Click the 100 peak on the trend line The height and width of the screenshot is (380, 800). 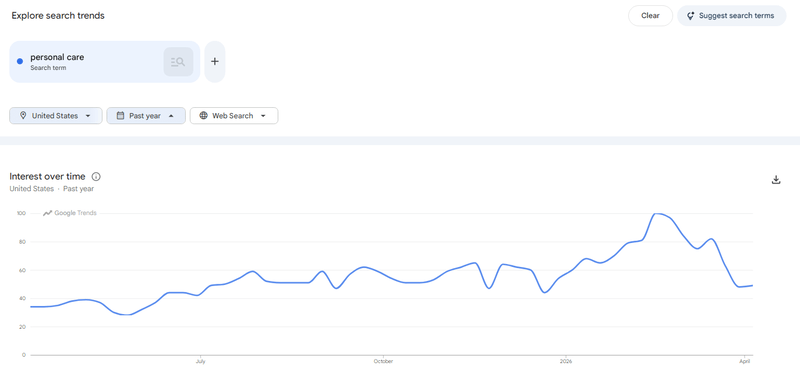coord(658,214)
